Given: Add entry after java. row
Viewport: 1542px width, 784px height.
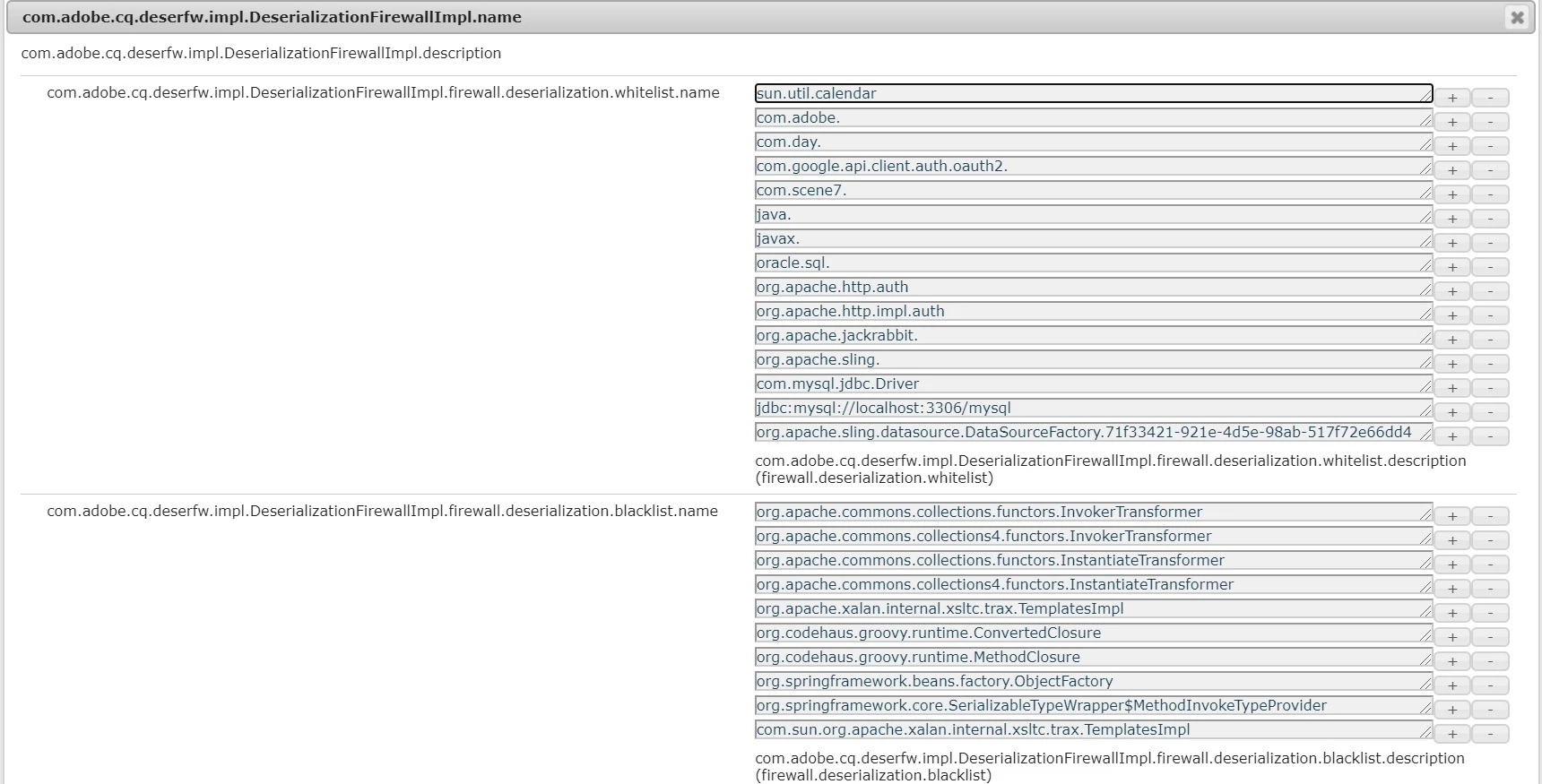Looking at the screenshot, I should [x=1452, y=219].
